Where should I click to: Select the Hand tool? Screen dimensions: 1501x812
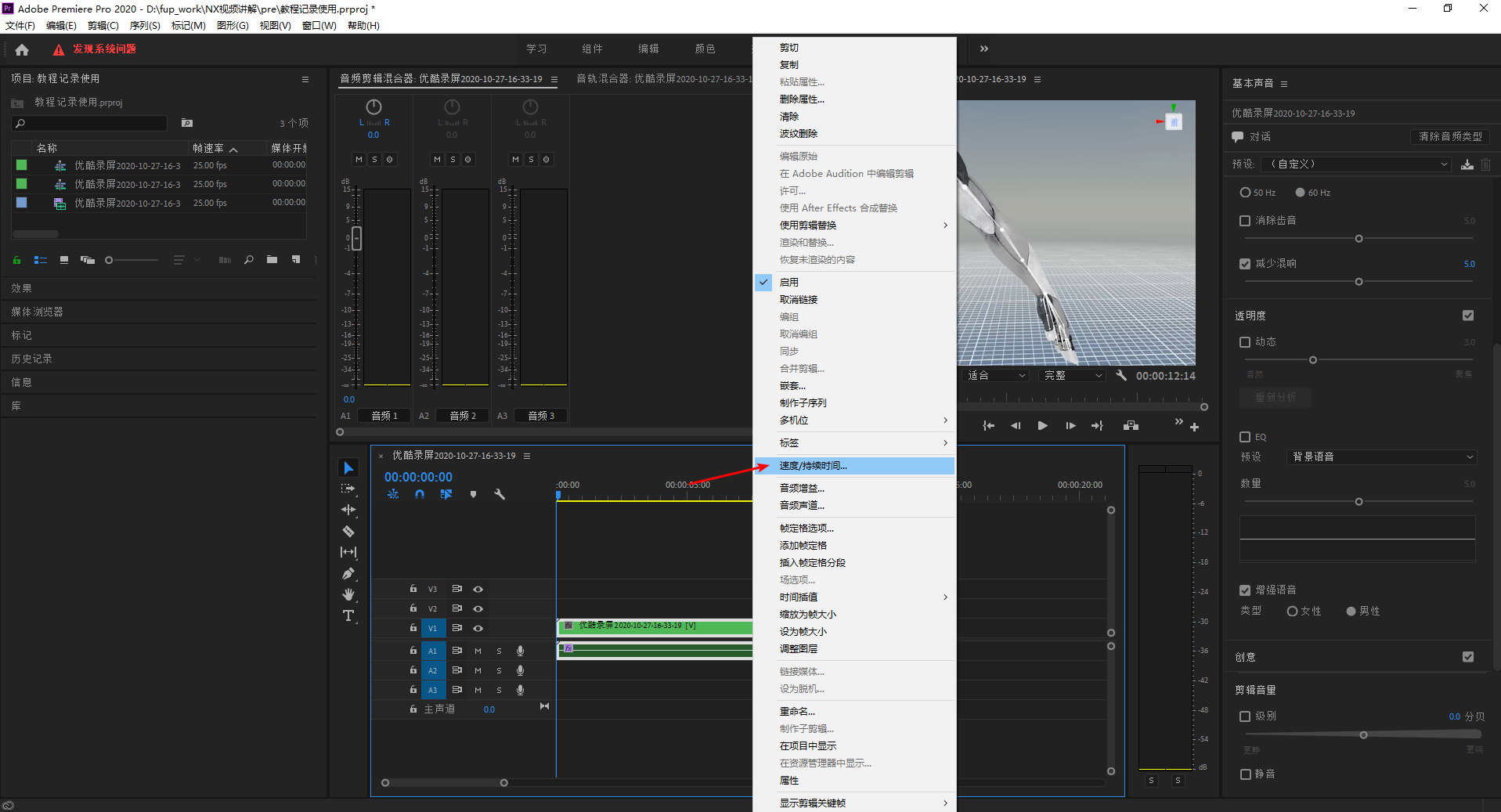[348, 594]
